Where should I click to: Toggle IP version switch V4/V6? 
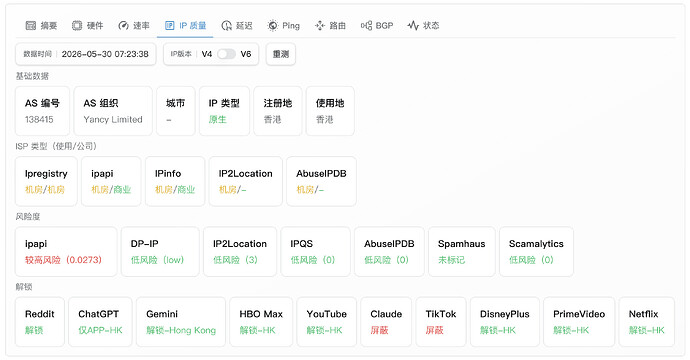pos(226,54)
